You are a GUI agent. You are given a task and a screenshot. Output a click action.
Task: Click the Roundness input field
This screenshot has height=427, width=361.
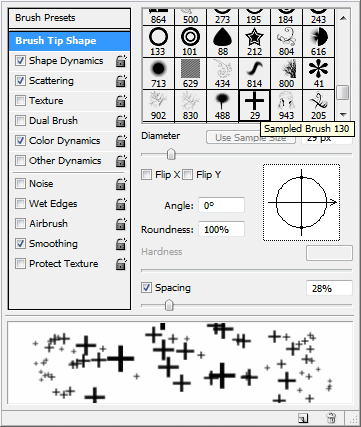(221, 229)
